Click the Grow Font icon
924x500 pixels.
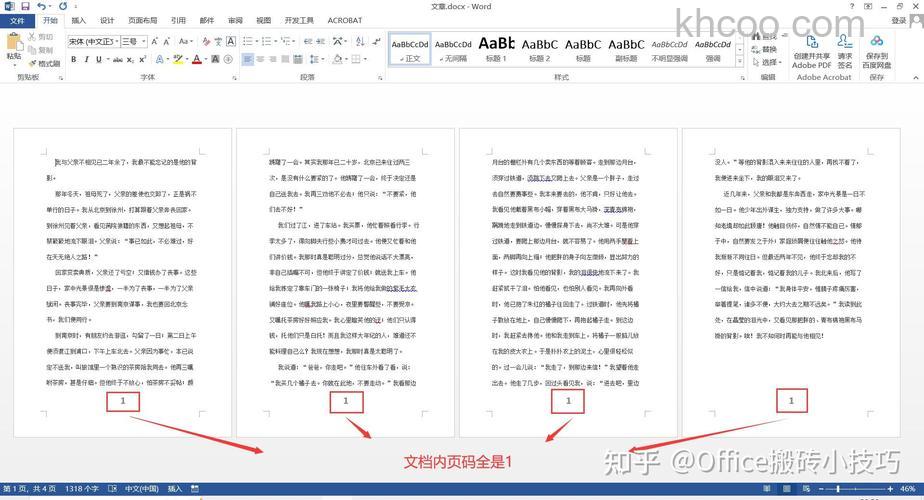(154, 41)
